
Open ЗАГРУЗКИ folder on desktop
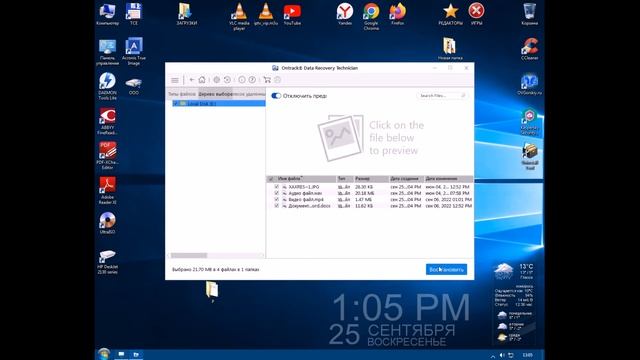click(x=187, y=14)
